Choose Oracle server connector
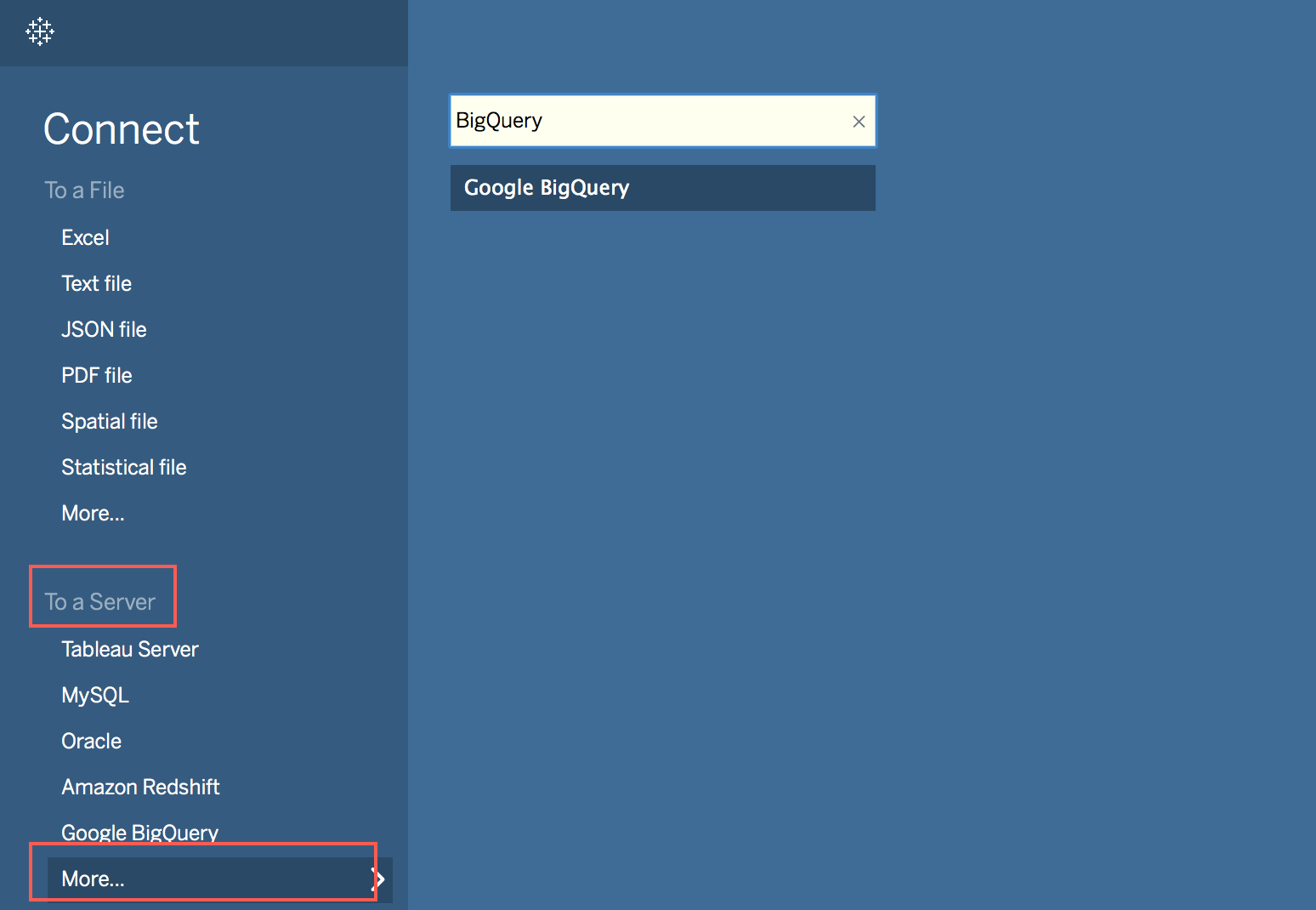This screenshot has height=910, width=1316. pyautogui.click(x=91, y=741)
